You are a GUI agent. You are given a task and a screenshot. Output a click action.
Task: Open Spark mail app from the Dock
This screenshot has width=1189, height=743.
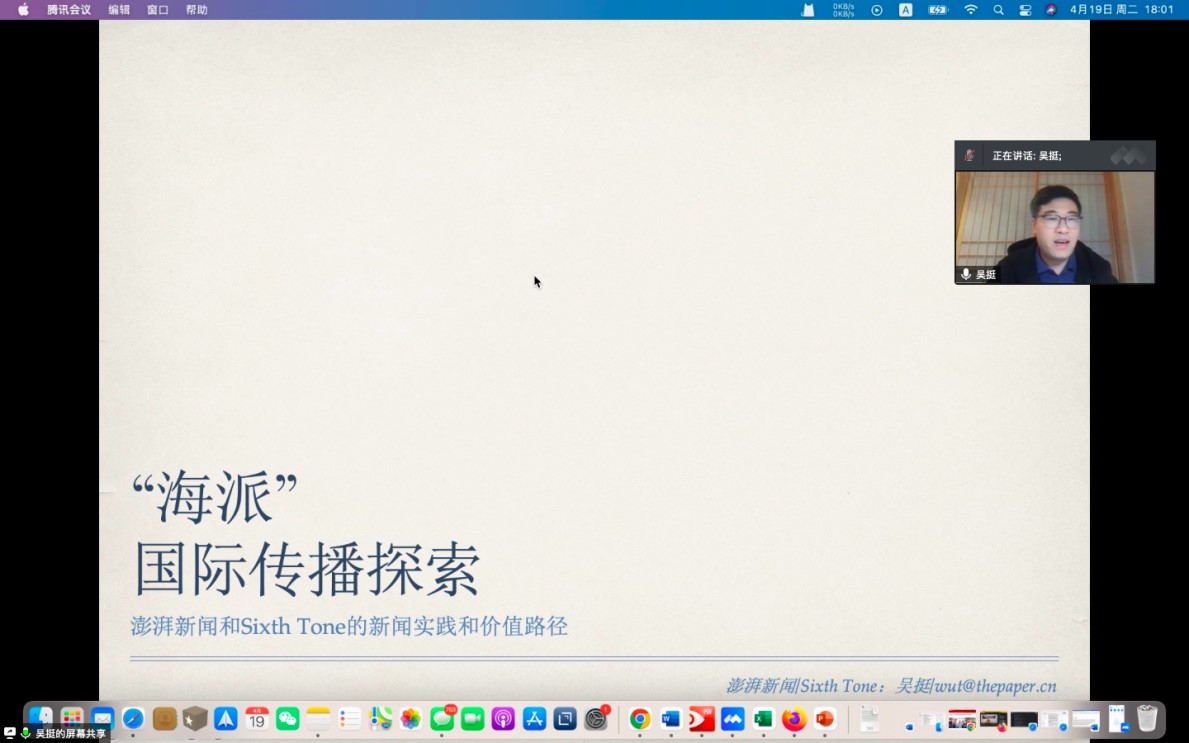coord(226,719)
